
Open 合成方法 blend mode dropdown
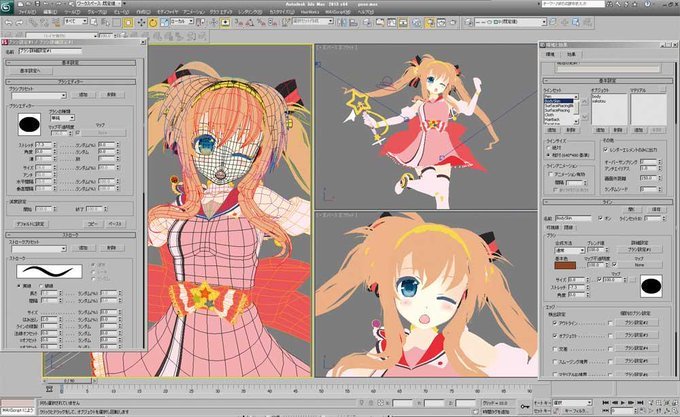coord(570,251)
